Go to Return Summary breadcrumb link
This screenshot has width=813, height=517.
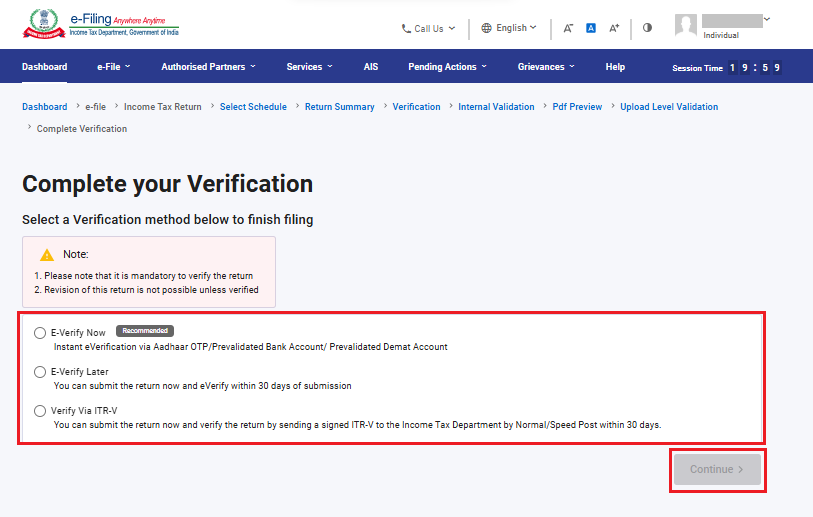[340, 107]
